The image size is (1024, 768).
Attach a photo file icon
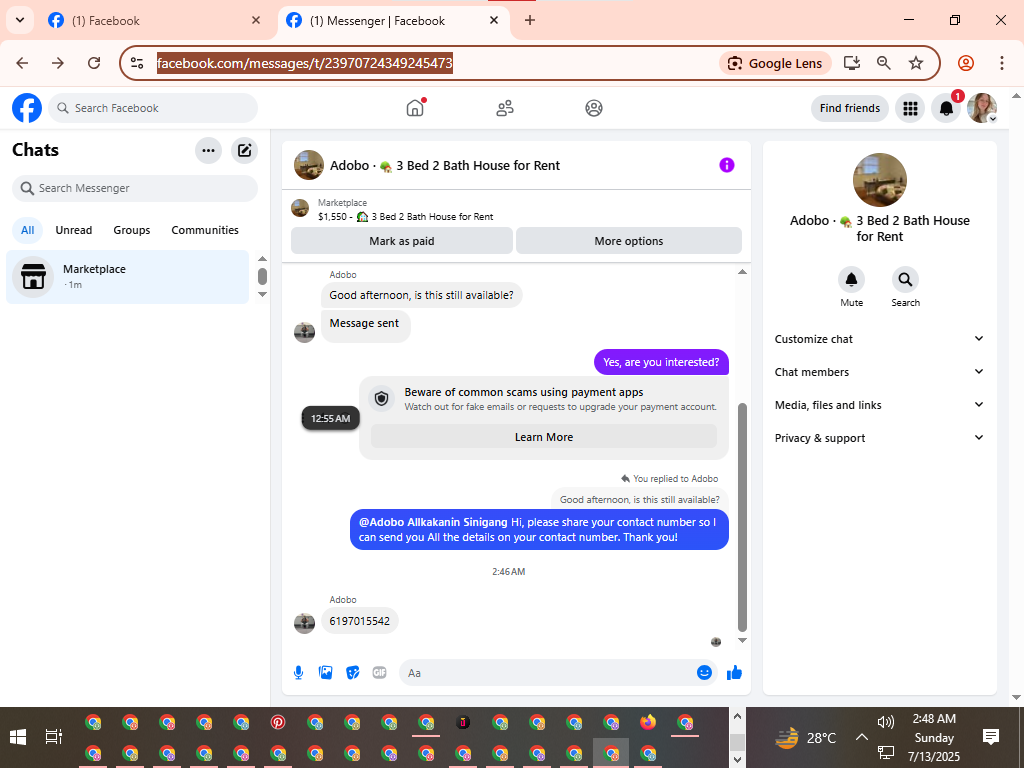click(325, 673)
